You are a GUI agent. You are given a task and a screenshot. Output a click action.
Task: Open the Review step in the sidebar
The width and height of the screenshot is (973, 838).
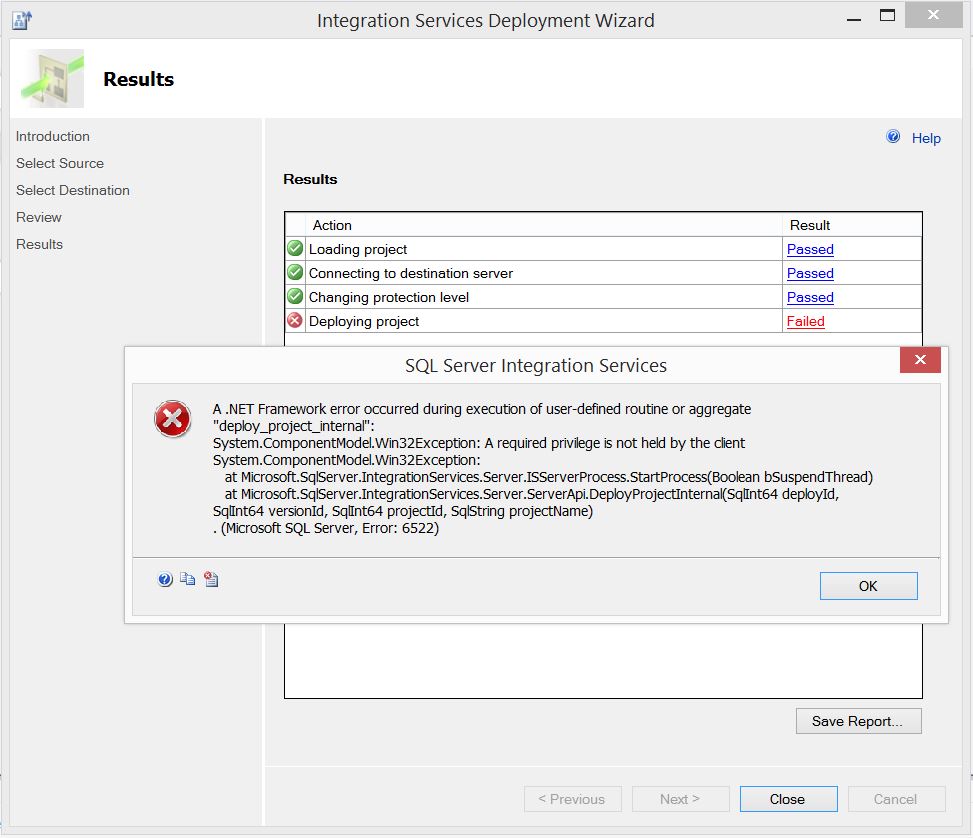[39, 217]
